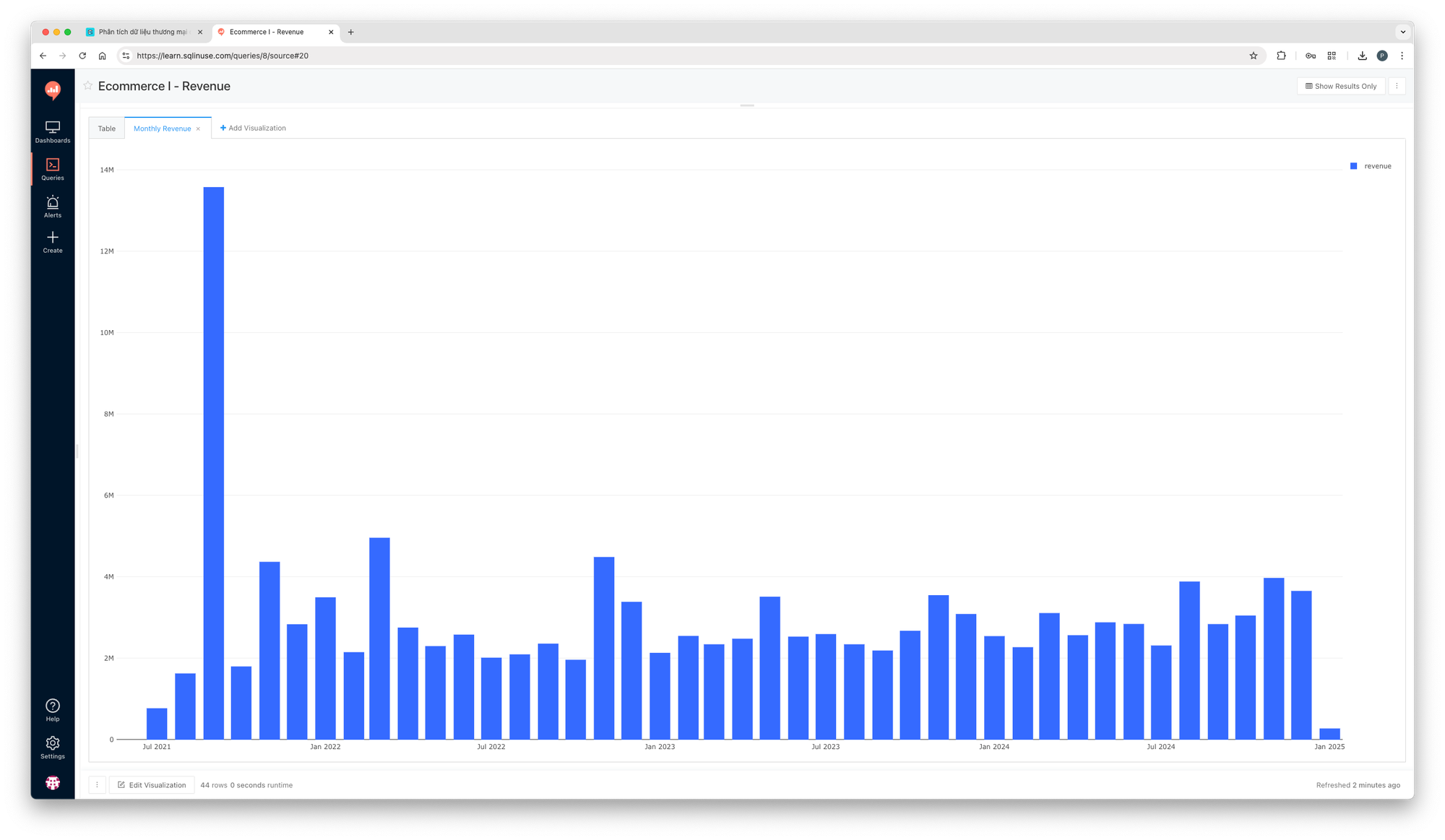The width and height of the screenshot is (1445, 840).
Task: Select the Monthly Revenue tab
Action: coord(162,129)
